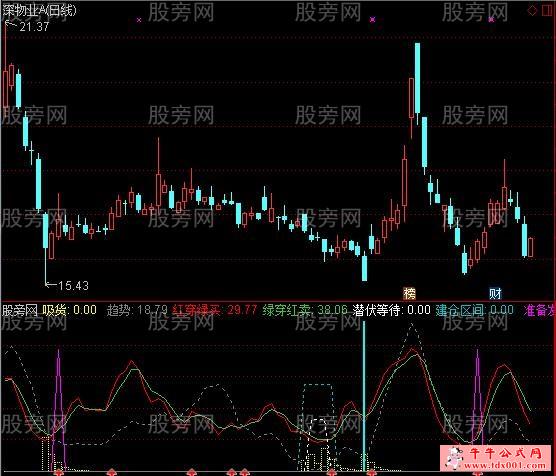Viewport: 556px width, 476px height.
Task: Click the diamond icon in top-right corner
Action: (x=532, y=11)
